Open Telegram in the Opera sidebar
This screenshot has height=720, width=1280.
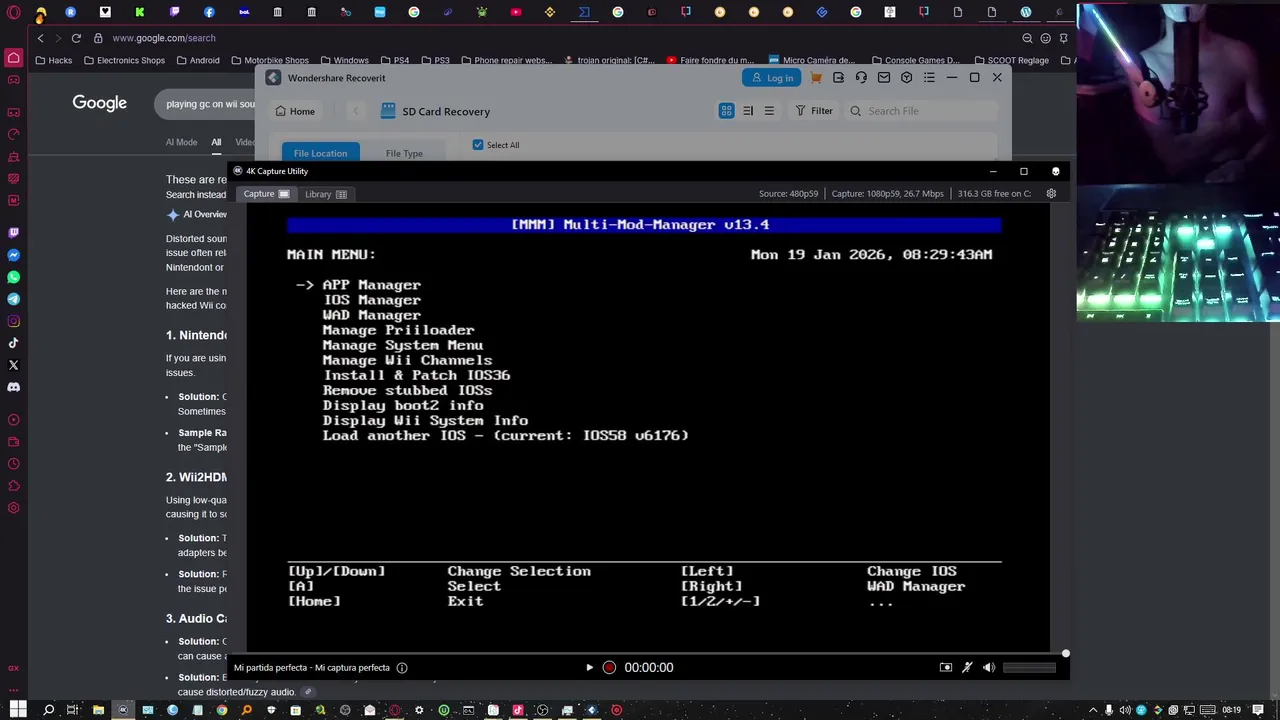13,299
